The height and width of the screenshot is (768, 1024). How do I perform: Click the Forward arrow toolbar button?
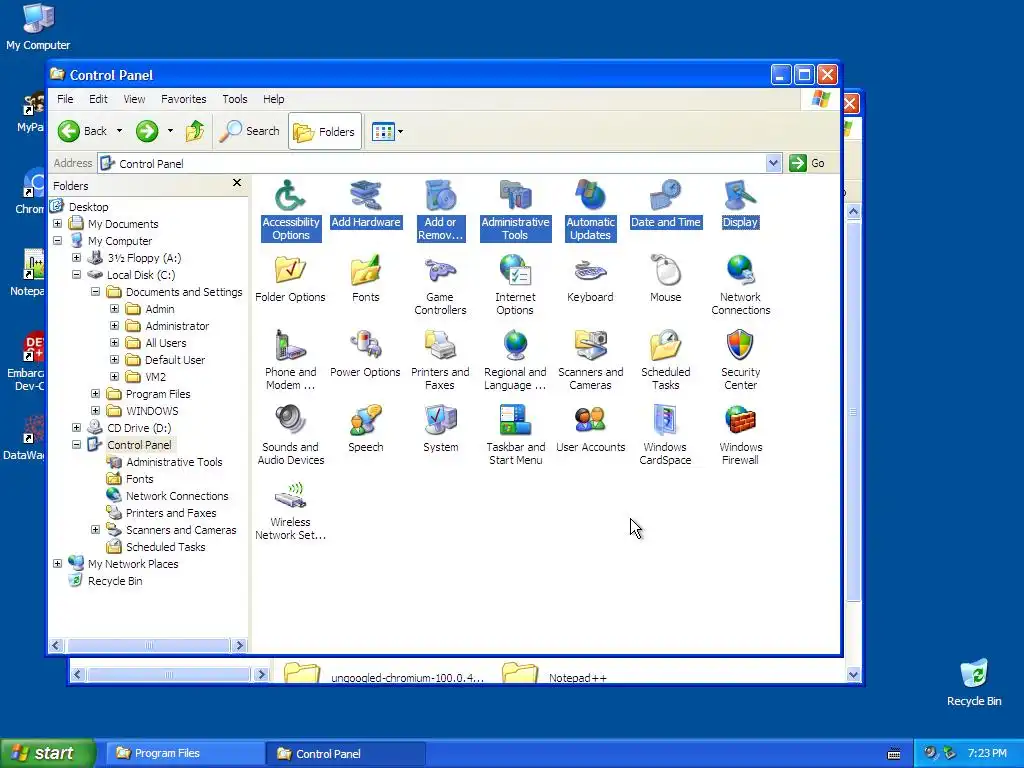147,131
